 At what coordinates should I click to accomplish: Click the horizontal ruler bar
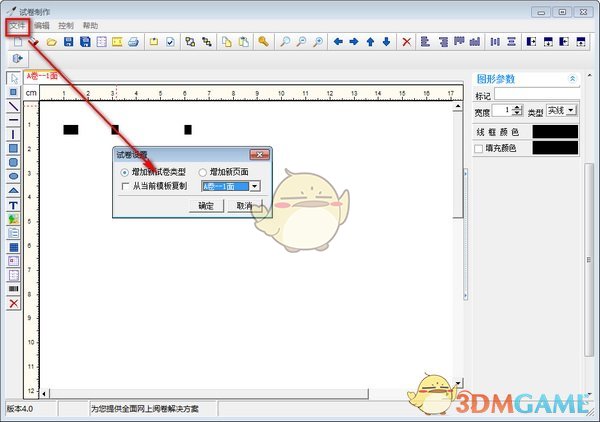251,93
